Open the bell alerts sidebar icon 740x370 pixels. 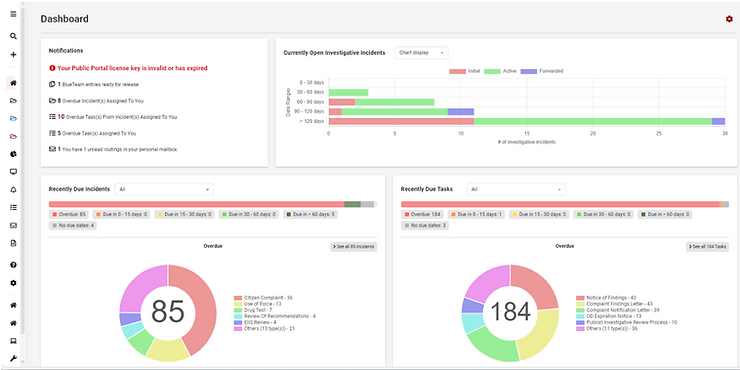(x=13, y=190)
